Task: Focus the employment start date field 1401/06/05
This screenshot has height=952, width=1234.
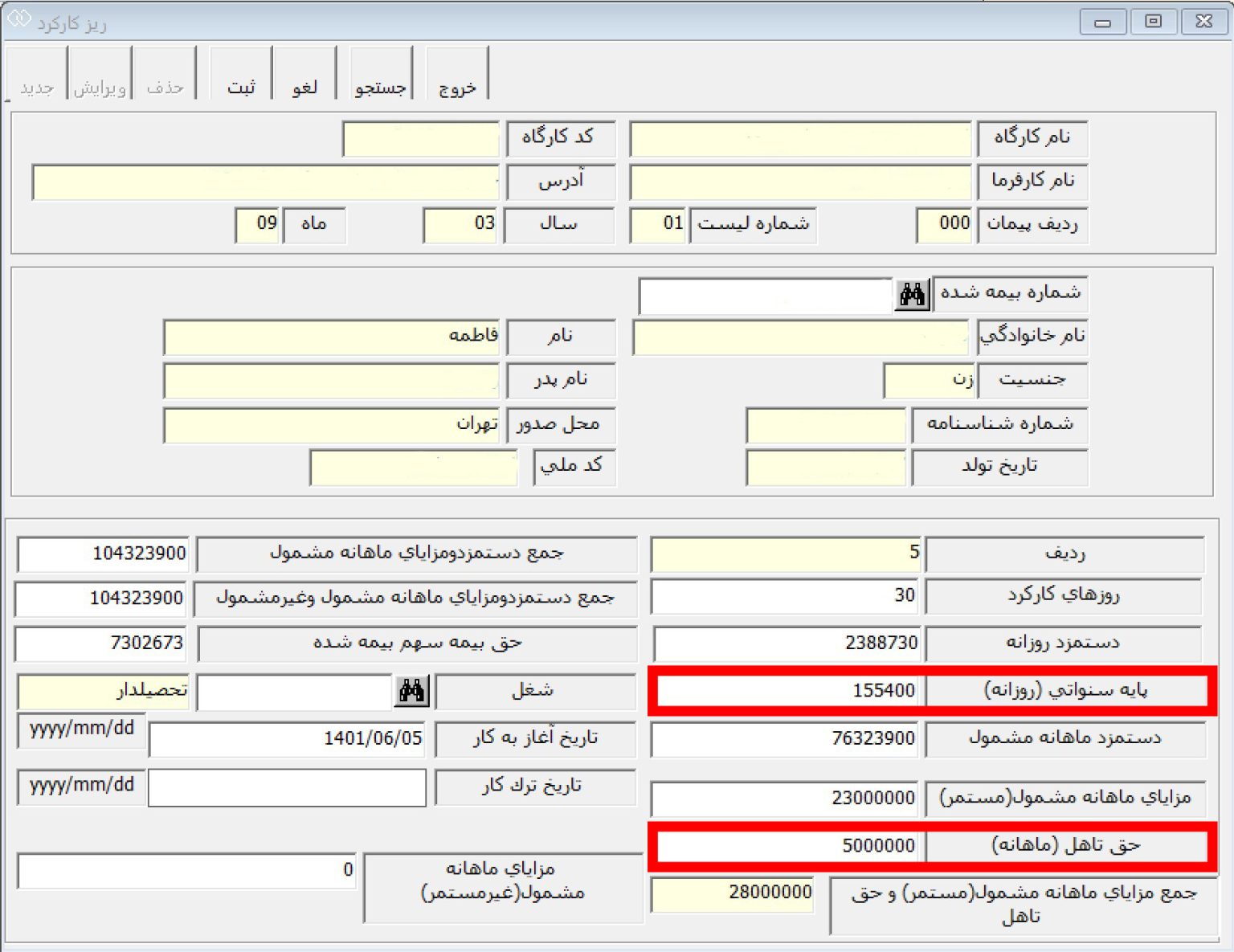Action: click(x=288, y=739)
